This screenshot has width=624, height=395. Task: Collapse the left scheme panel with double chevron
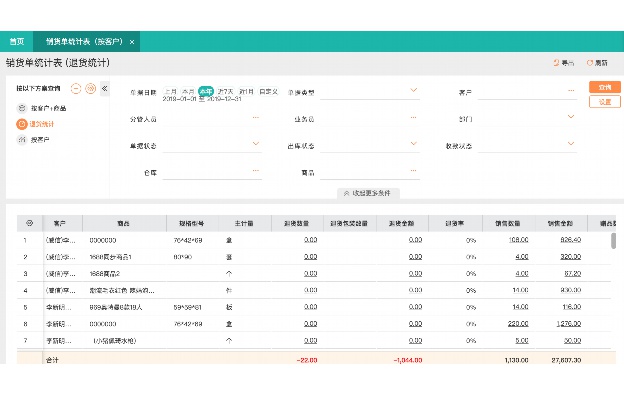click(x=105, y=88)
